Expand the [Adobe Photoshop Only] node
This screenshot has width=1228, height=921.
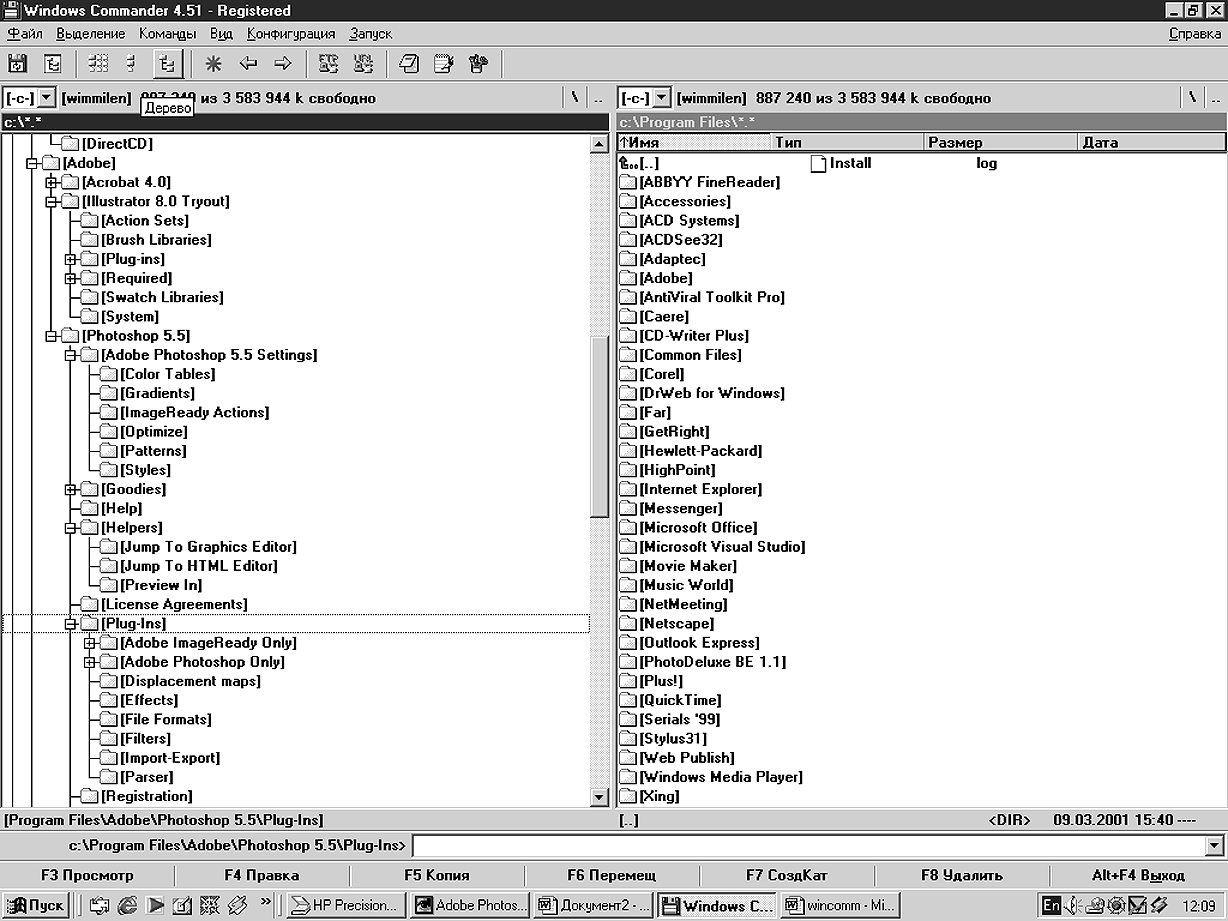pos(90,662)
